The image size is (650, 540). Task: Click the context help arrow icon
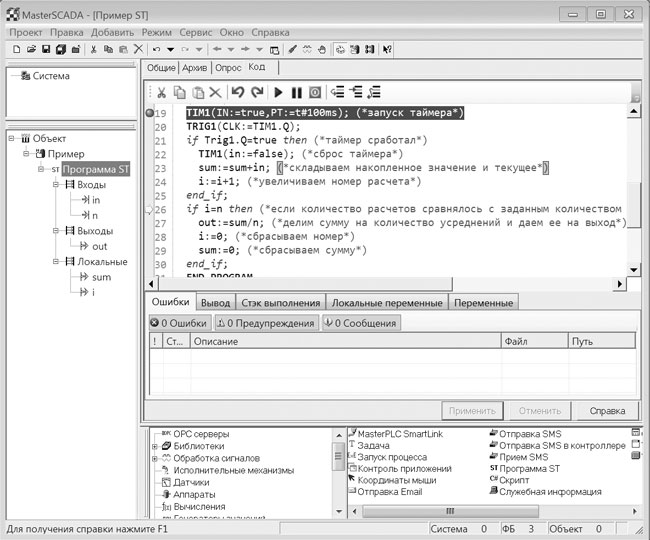coord(387,49)
